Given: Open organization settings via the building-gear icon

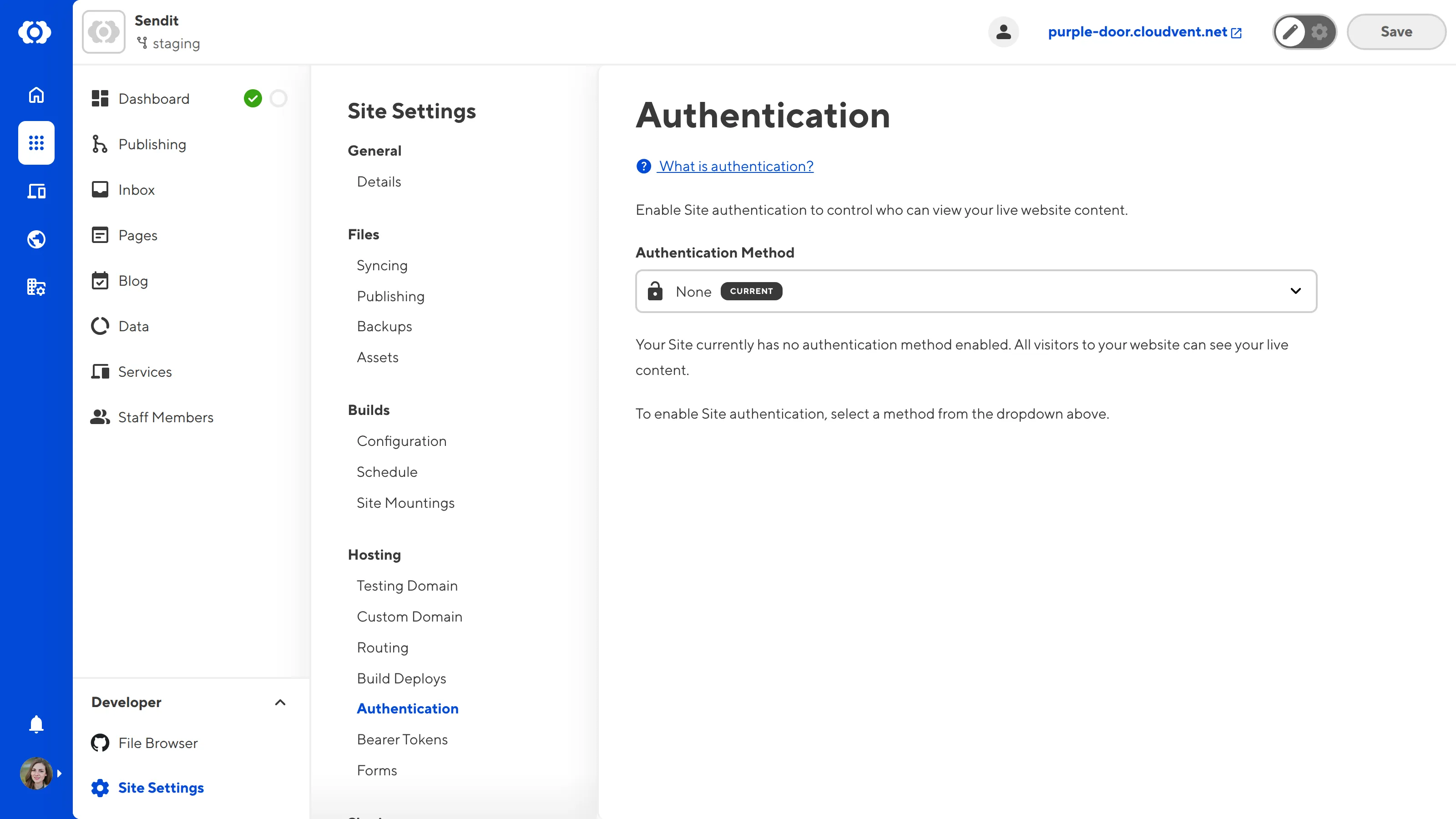Looking at the screenshot, I should [x=35, y=287].
